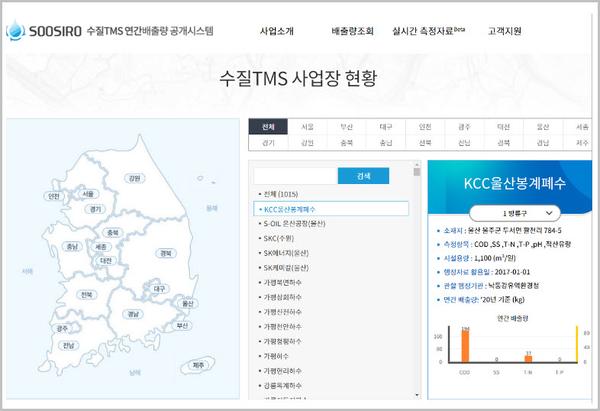Image resolution: width=600 pixels, height=411 pixels.
Task: Select 전체 (1015) in the facility list
Action: [281, 194]
